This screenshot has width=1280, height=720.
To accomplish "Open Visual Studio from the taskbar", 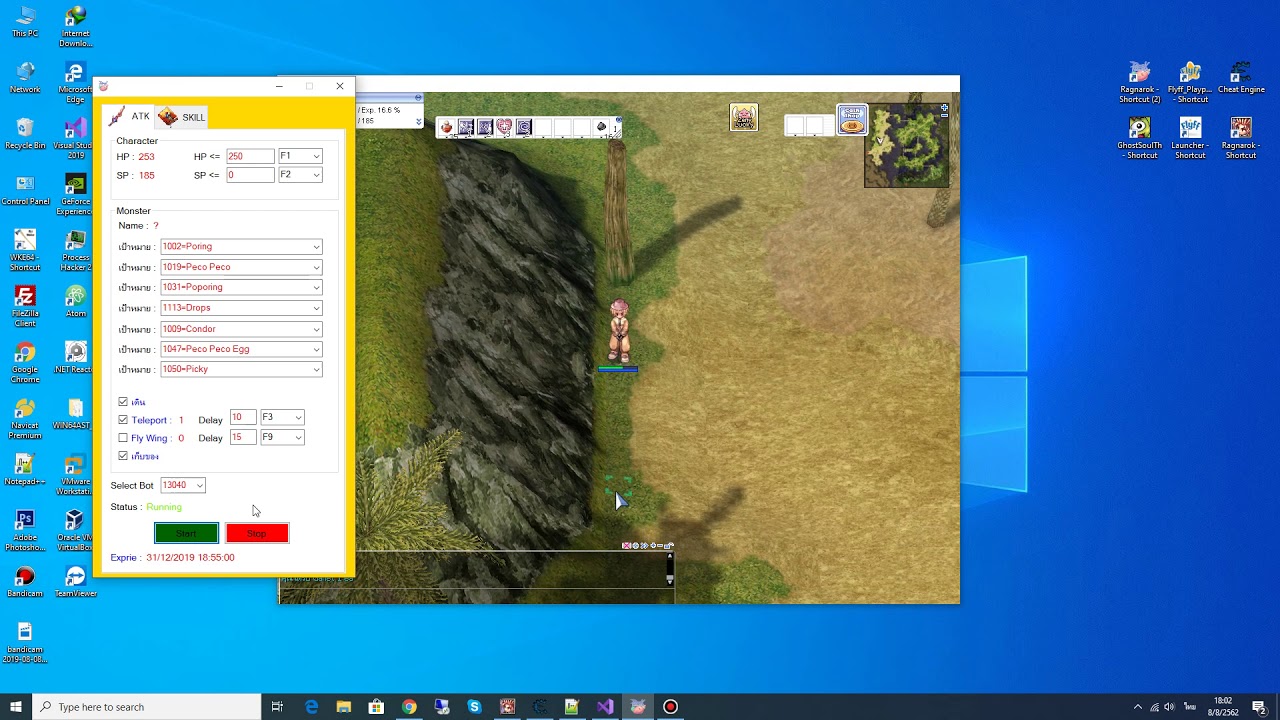I will tap(604, 707).
